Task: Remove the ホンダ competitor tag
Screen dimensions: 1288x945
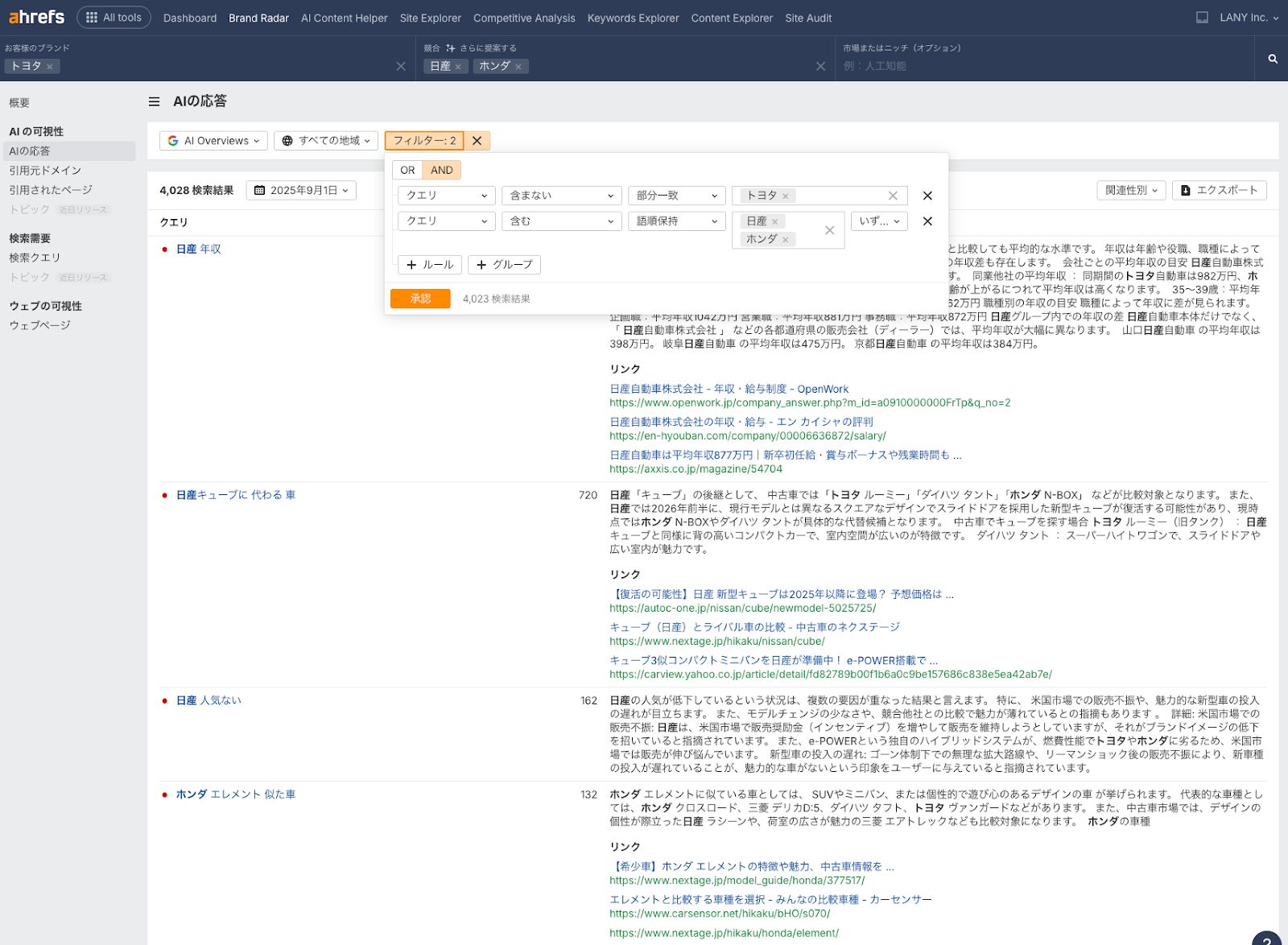Action: tap(518, 67)
